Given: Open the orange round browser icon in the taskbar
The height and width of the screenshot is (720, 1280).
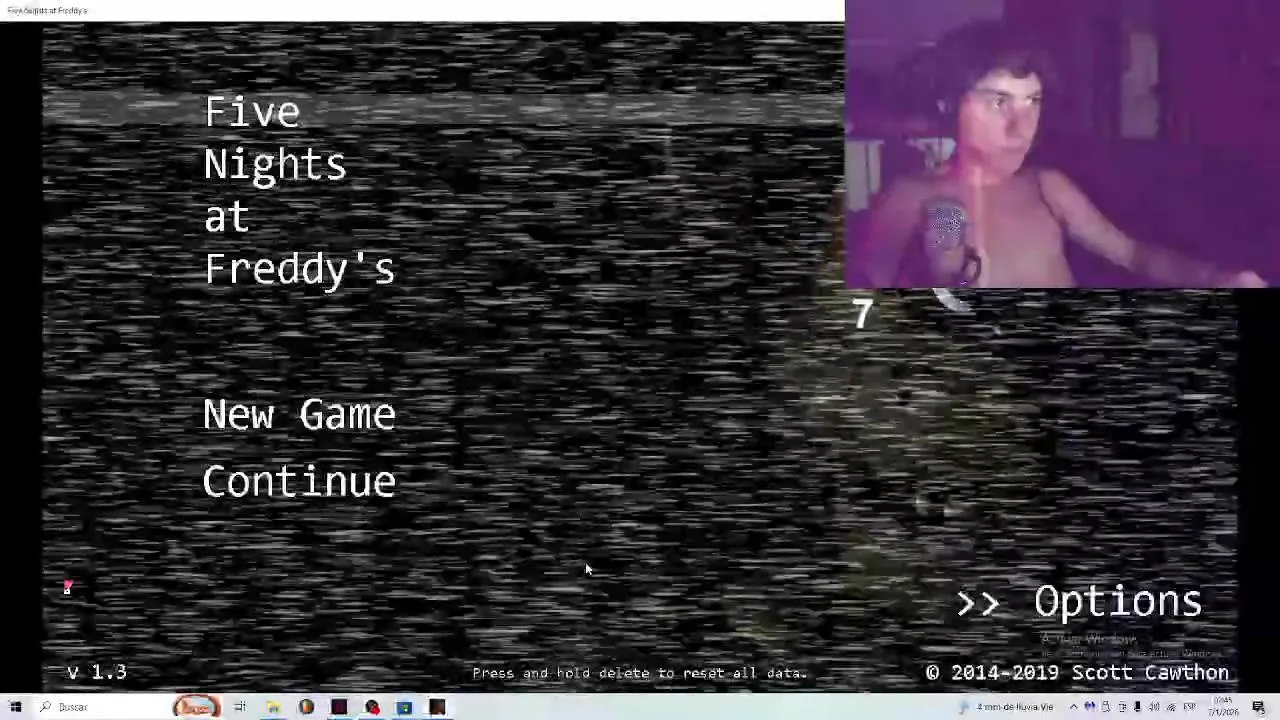Looking at the screenshot, I should [x=306, y=707].
